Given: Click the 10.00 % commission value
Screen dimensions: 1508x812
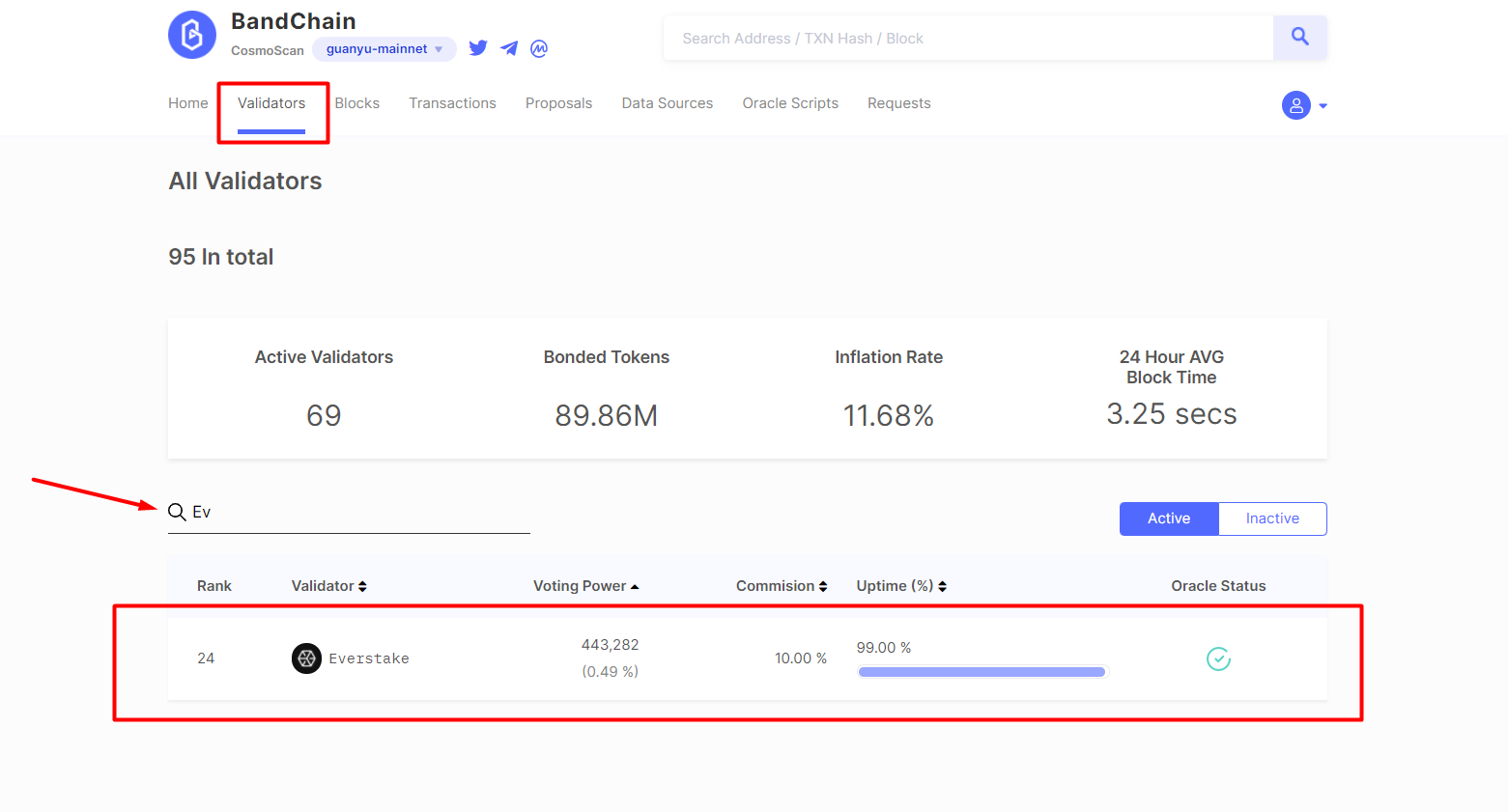Looking at the screenshot, I should point(801,658).
